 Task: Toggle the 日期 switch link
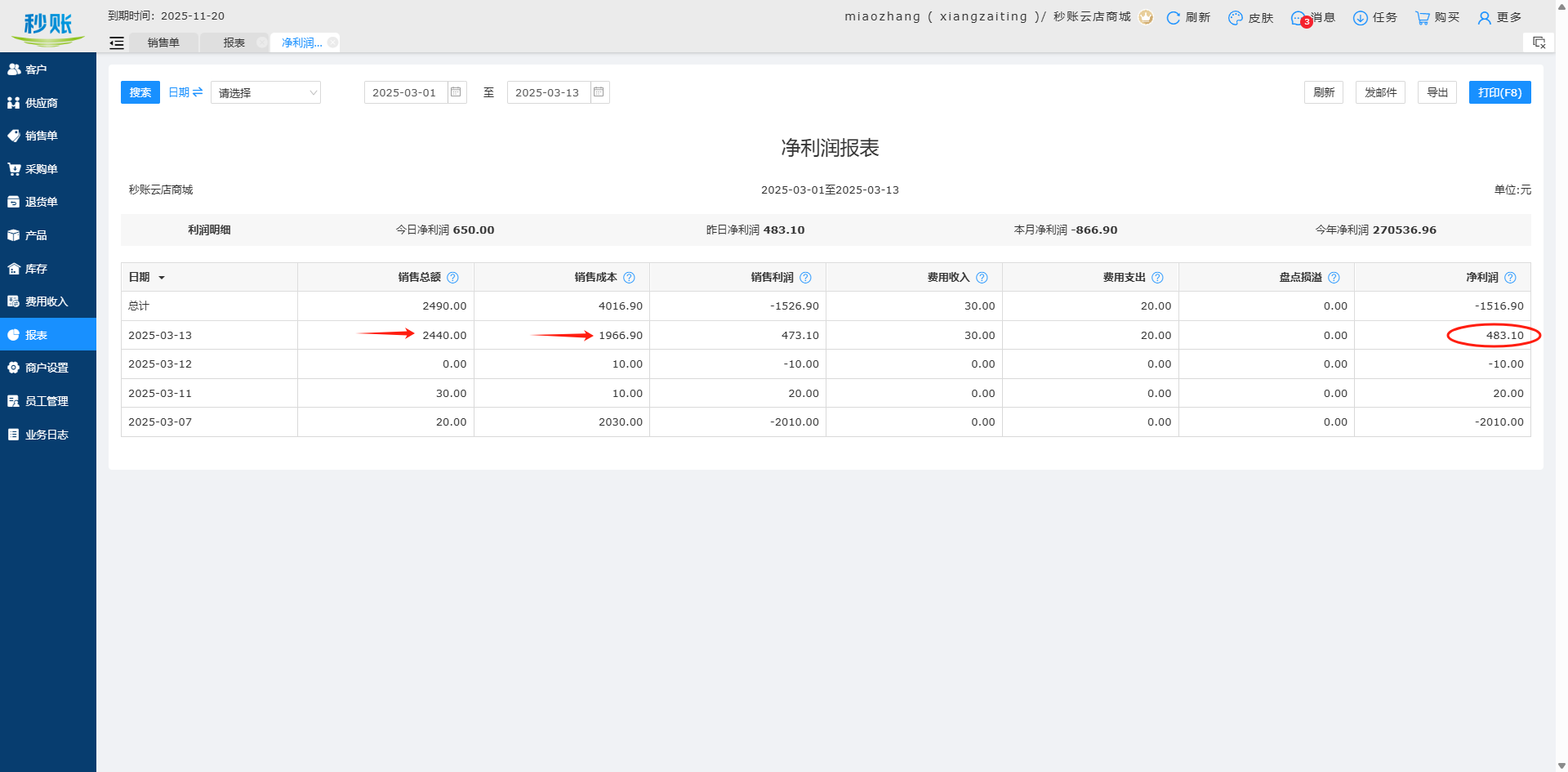(x=185, y=92)
